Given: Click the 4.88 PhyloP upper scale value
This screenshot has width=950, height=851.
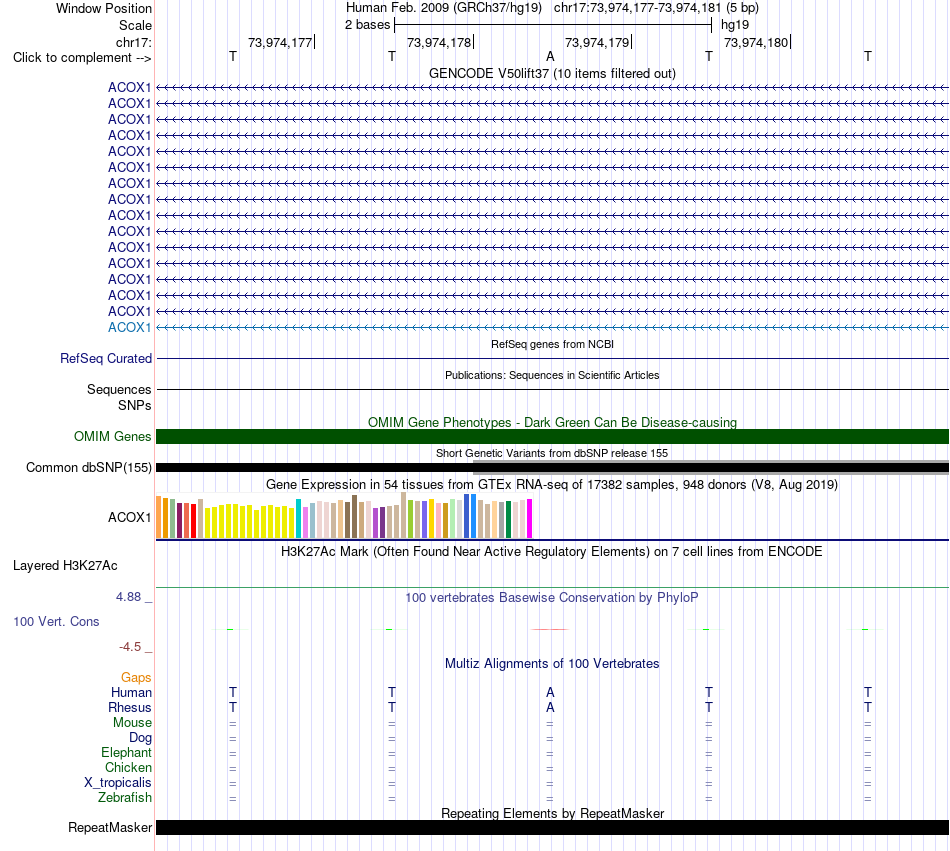Looking at the screenshot, I should 128,597.
